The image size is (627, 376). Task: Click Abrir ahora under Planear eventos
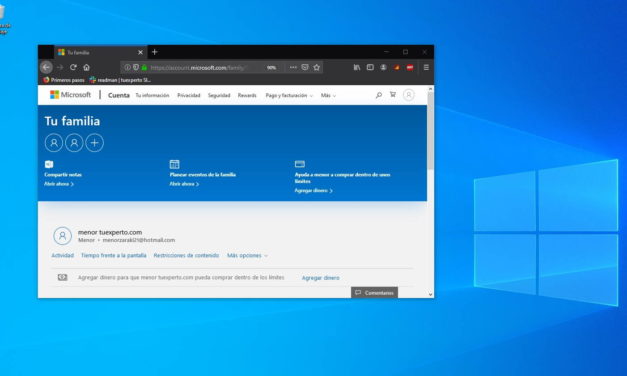(184, 184)
